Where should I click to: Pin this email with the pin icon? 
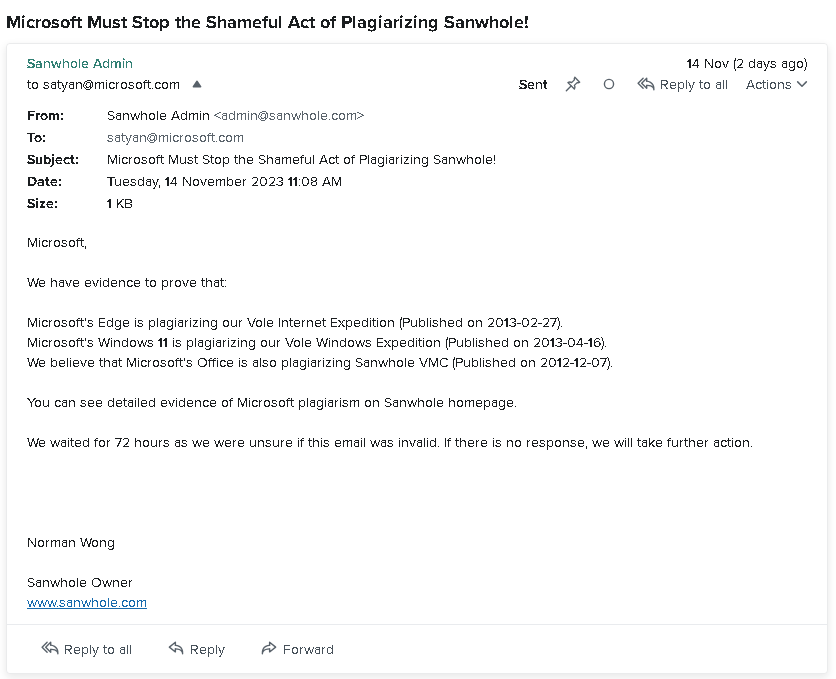tap(572, 85)
